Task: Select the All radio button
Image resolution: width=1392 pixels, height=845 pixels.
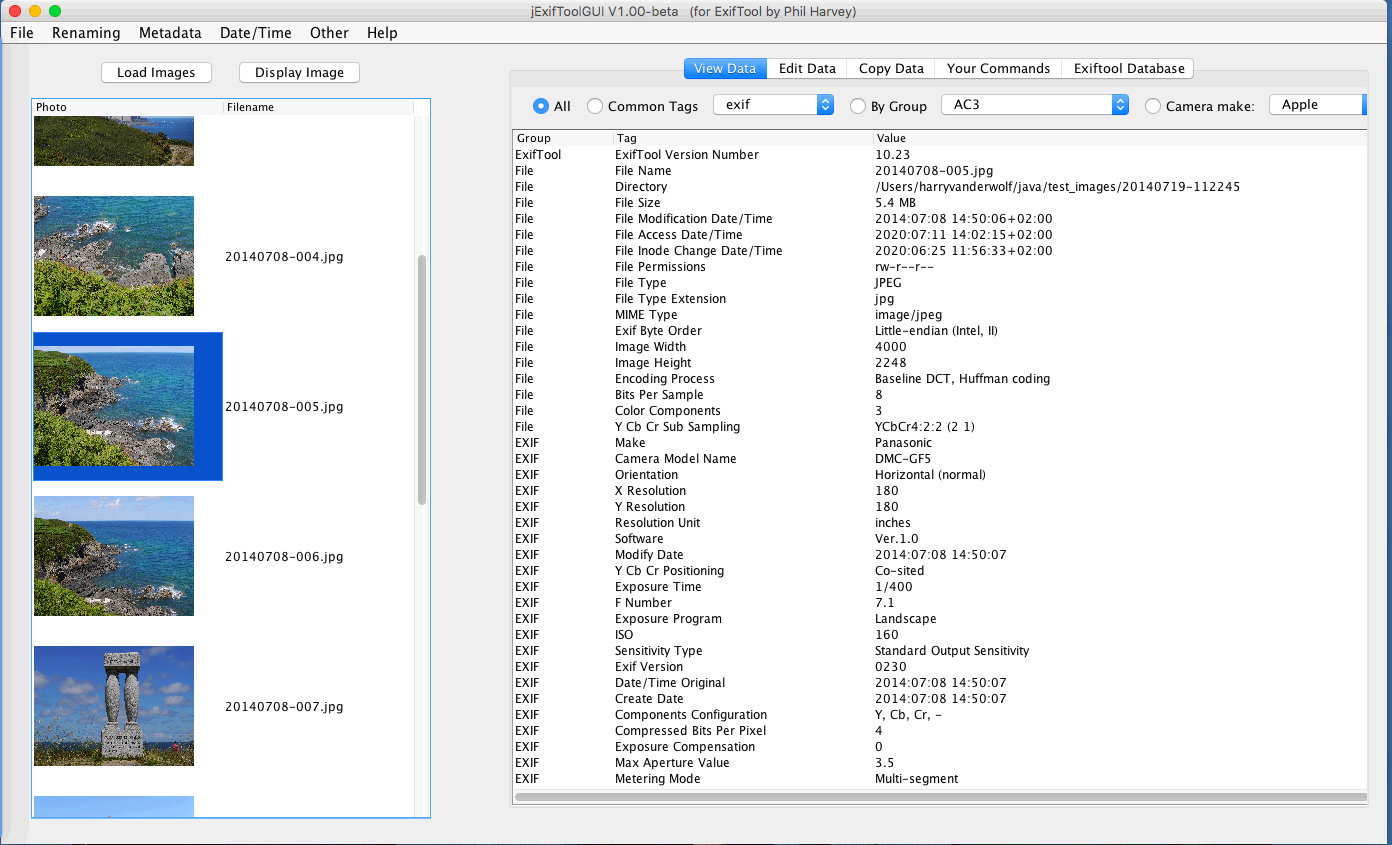Action: click(541, 105)
